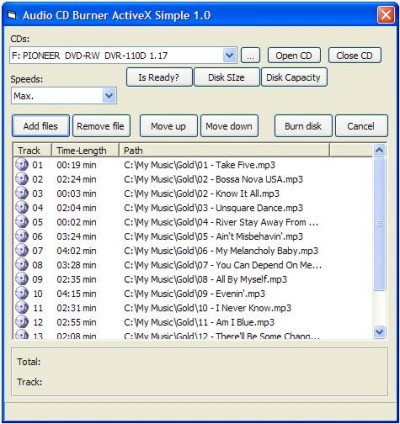Screen dimensions: 400x424
Task: Select You Can Depend On Me path
Action: (x=223, y=265)
